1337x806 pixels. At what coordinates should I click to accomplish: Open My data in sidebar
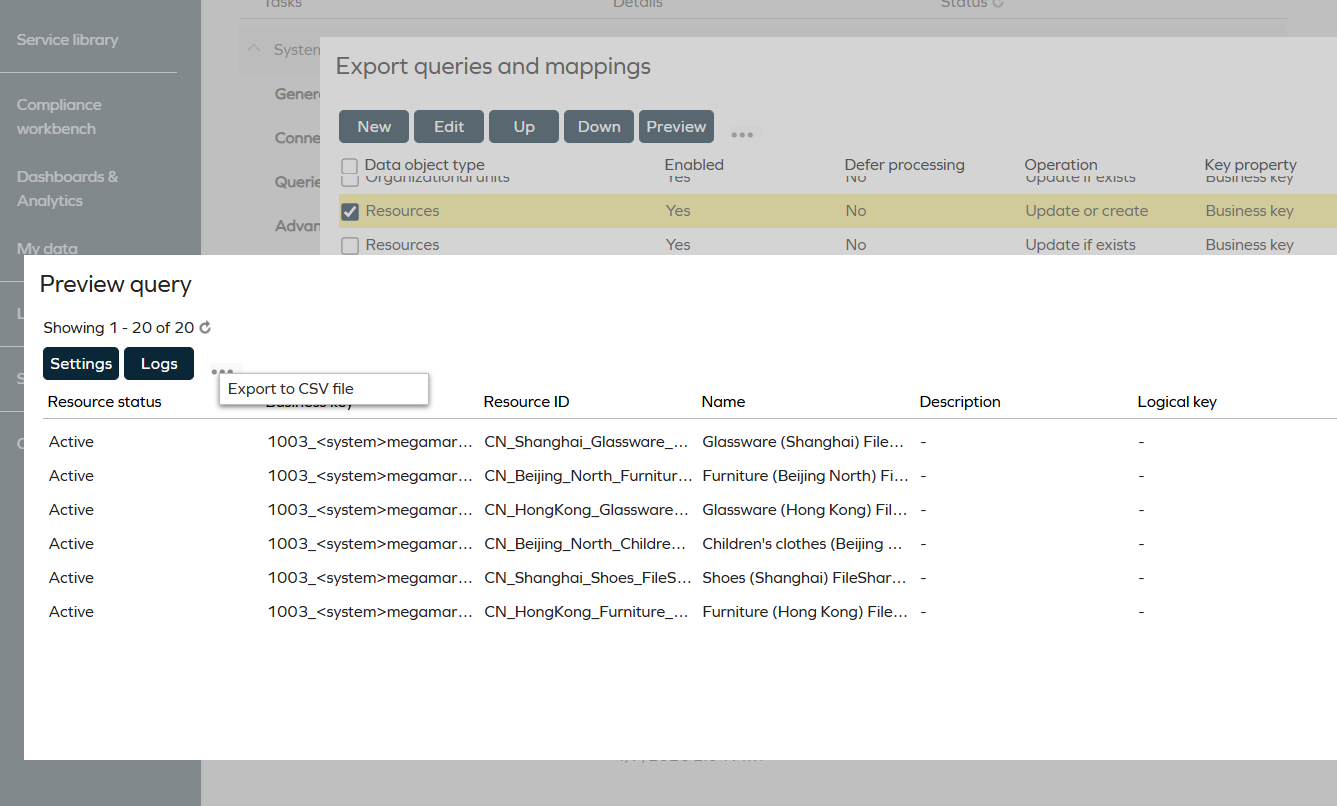click(x=47, y=248)
